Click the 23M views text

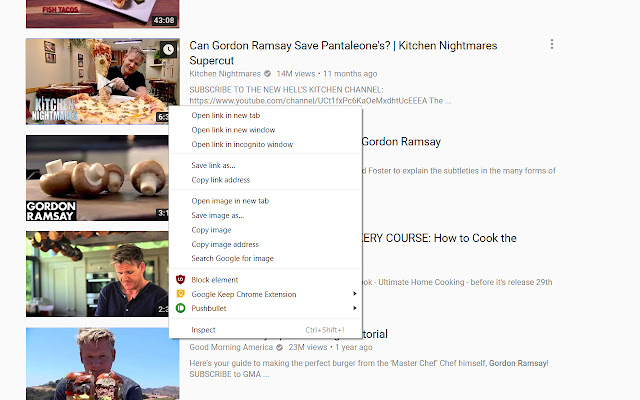308,347
